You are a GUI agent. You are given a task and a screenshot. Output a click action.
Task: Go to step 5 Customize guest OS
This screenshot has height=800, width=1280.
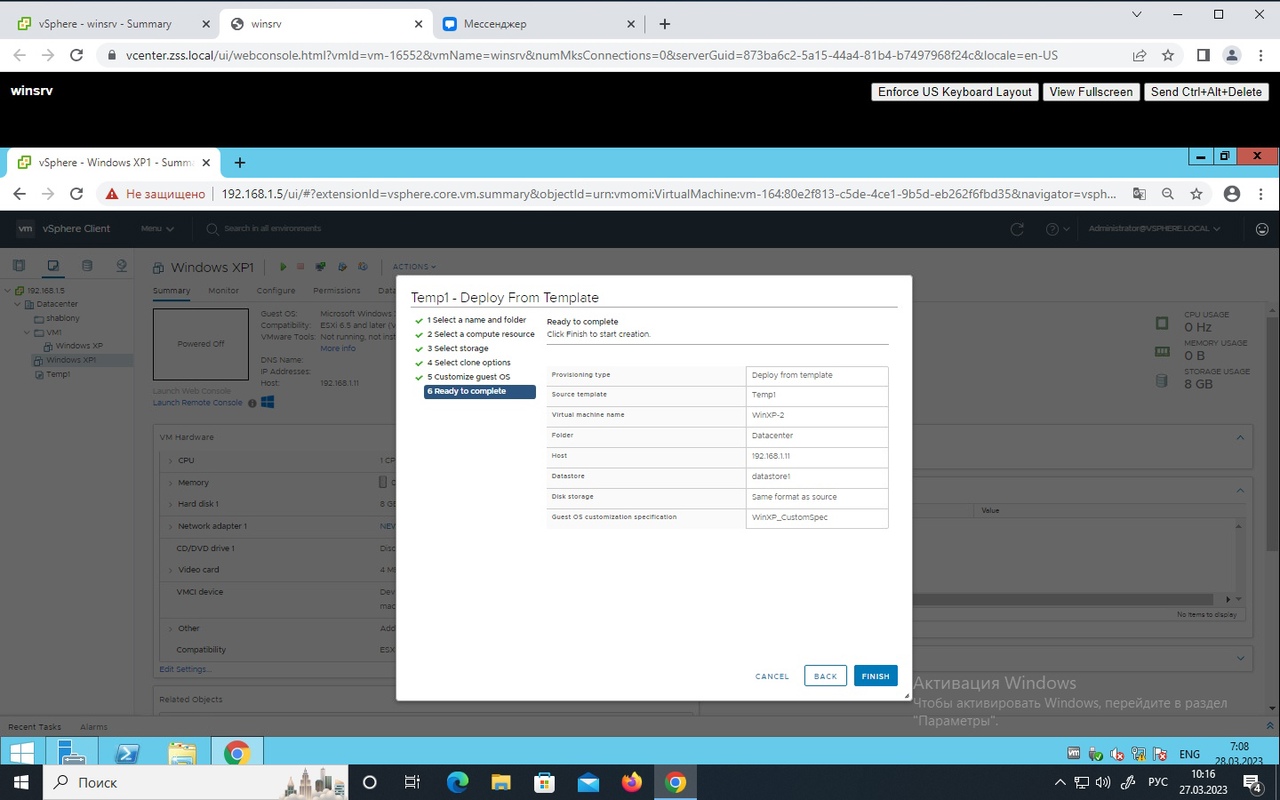click(x=468, y=377)
